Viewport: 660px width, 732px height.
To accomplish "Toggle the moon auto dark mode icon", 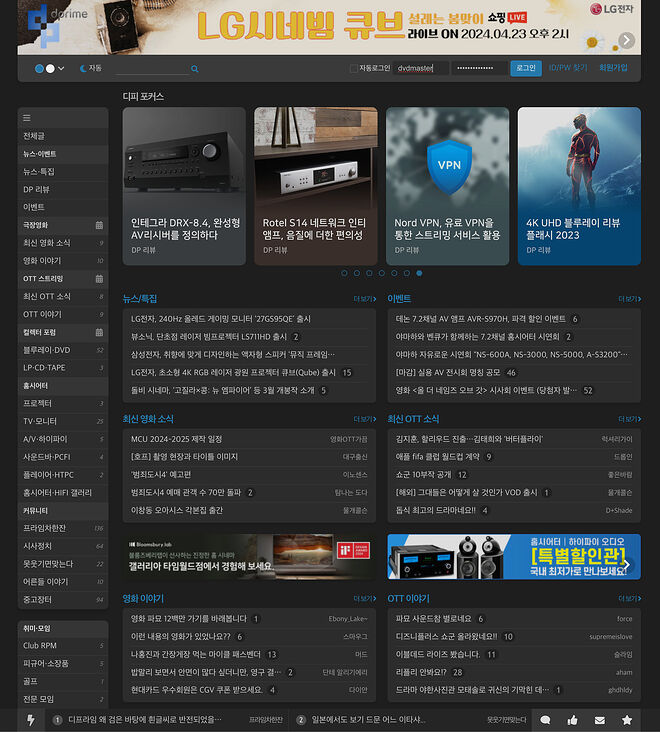I will pyautogui.click(x=84, y=69).
